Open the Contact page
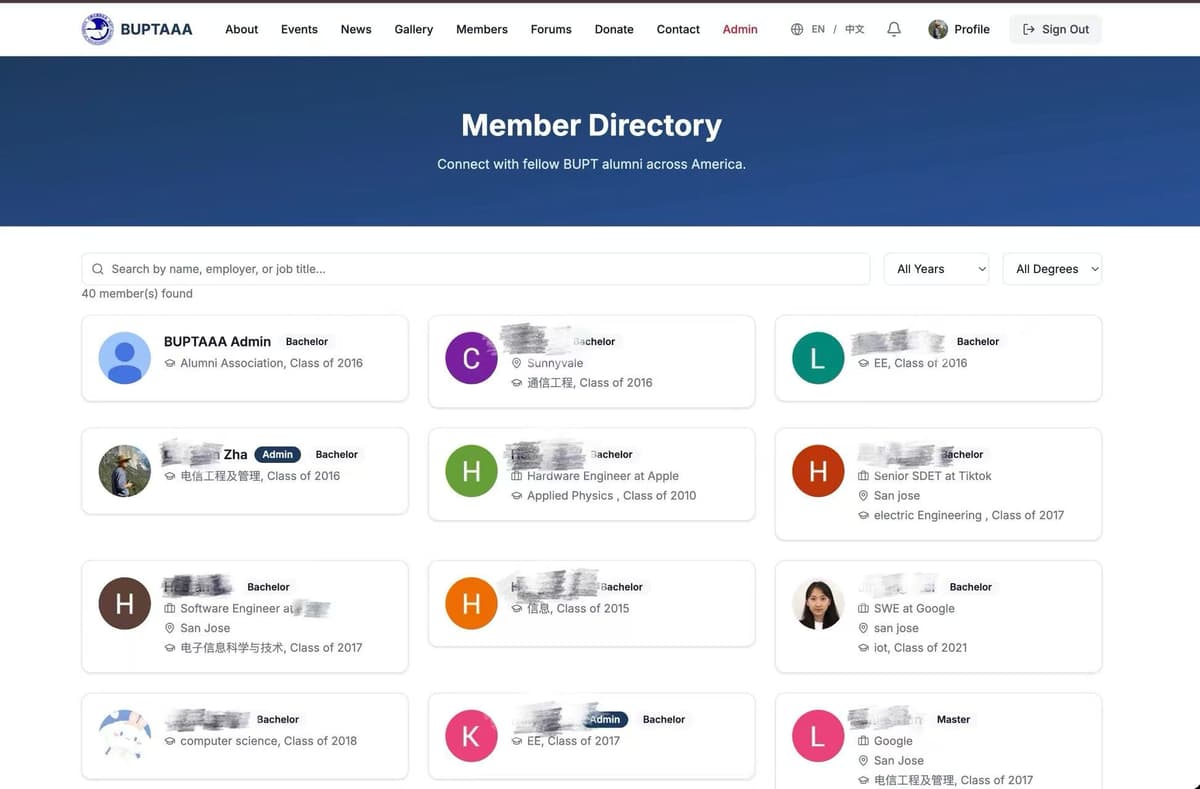The height and width of the screenshot is (789, 1200). tap(678, 29)
